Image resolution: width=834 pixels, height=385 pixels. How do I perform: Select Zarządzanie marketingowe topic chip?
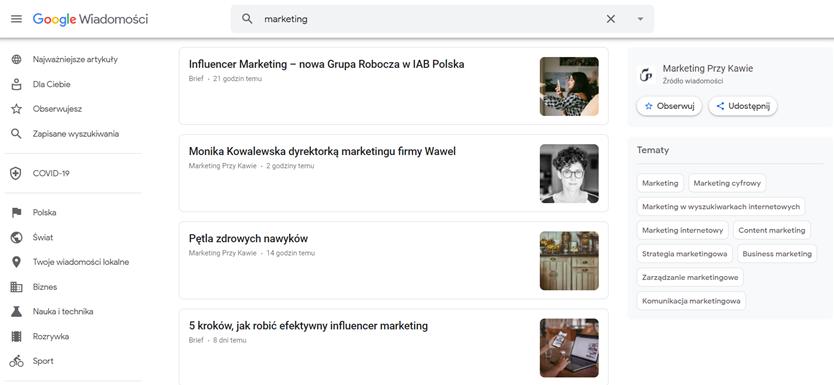(690, 277)
